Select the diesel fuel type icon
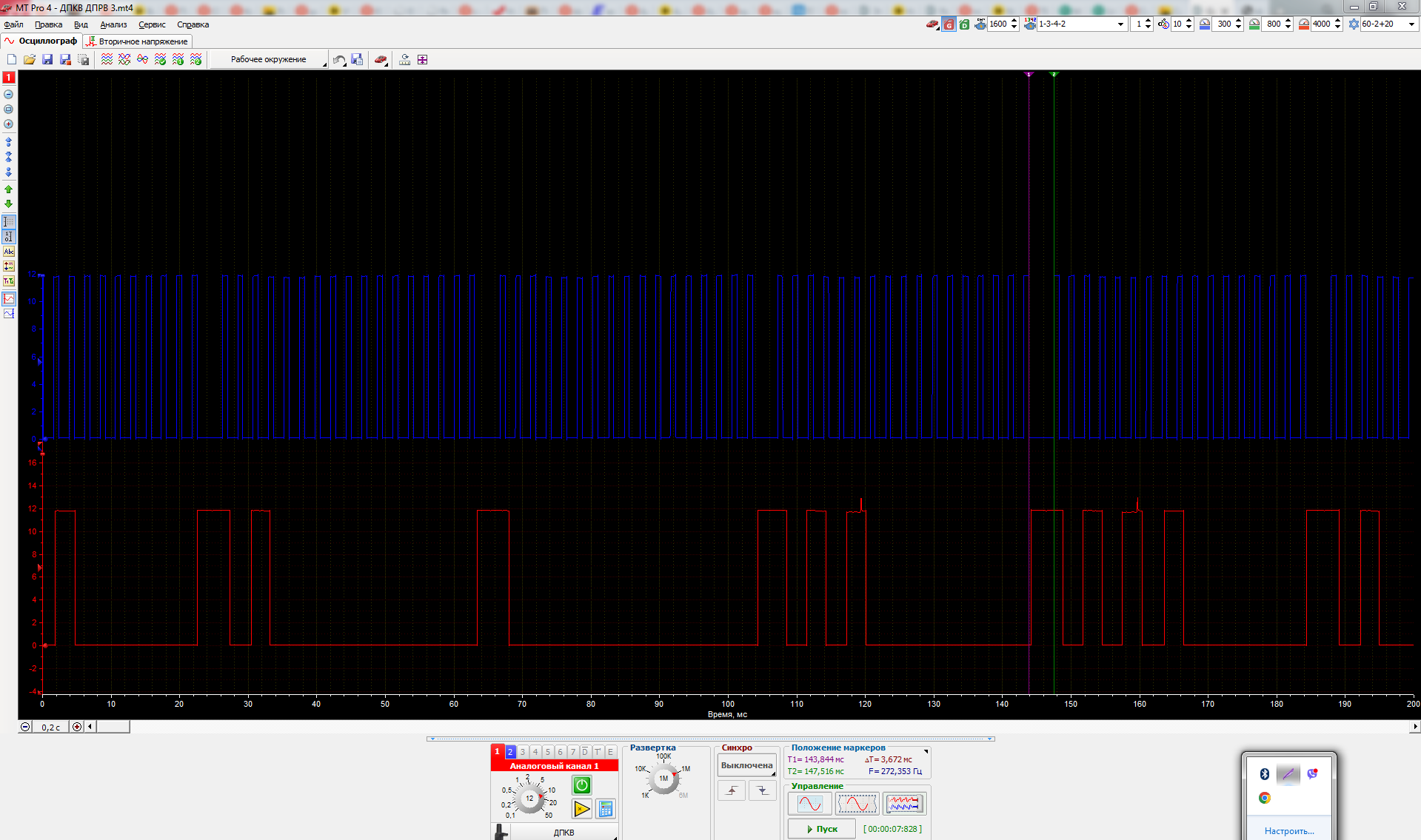 click(964, 24)
